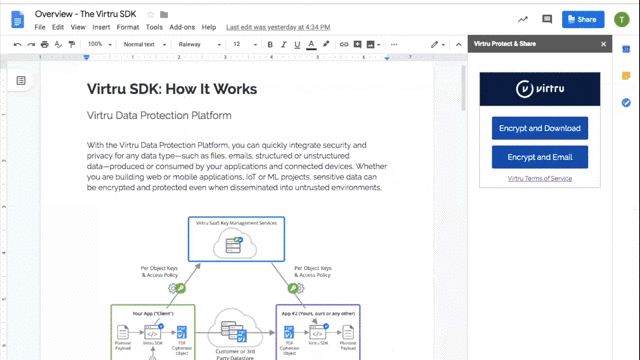Collapse the menus with the up chevron

[x=458, y=44]
